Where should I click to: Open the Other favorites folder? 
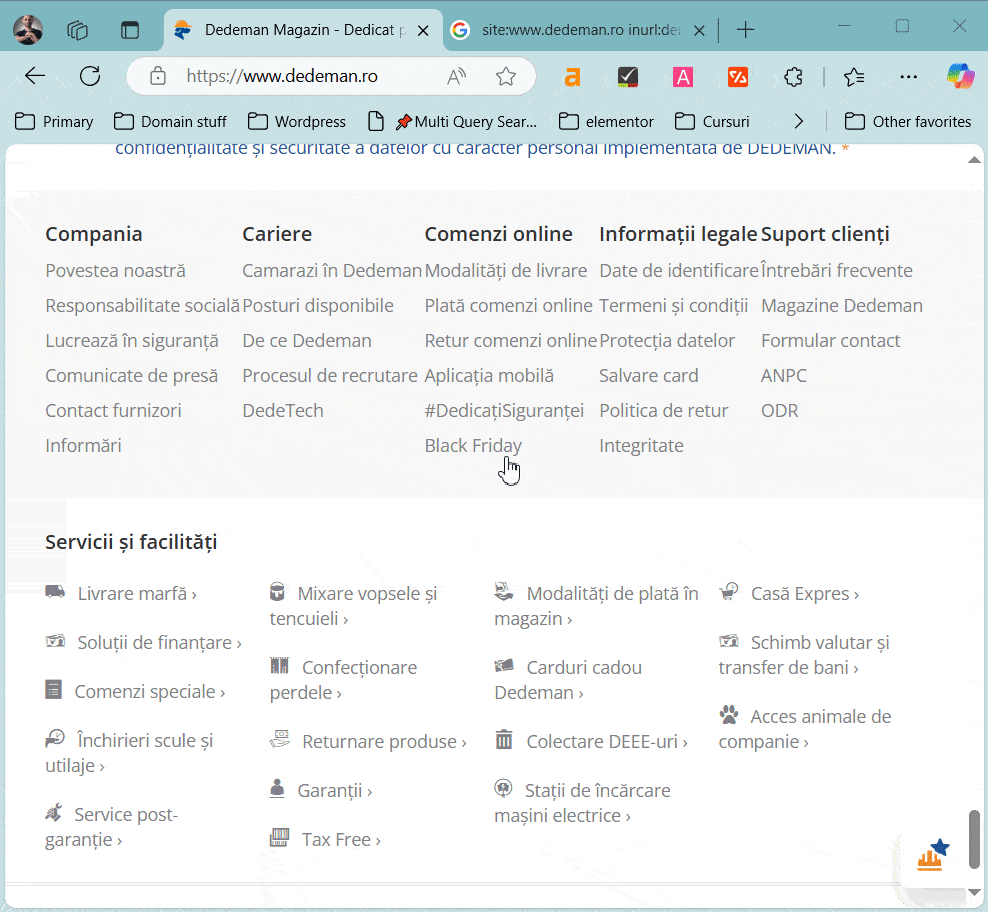tap(908, 121)
